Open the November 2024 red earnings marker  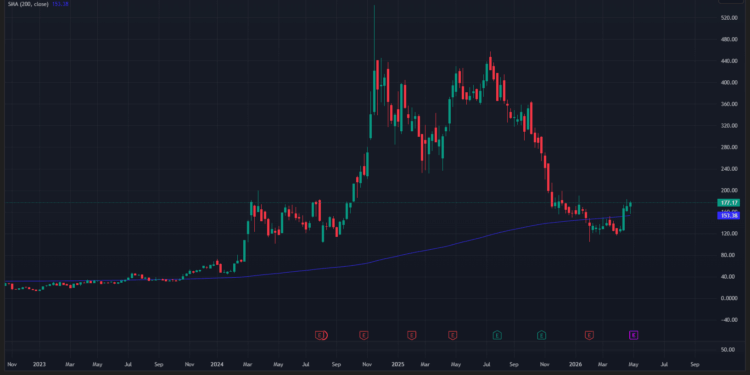[364, 335]
